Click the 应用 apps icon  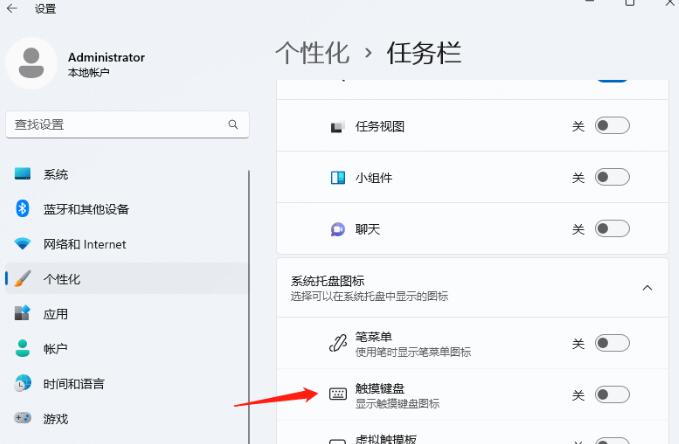point(23,313)
